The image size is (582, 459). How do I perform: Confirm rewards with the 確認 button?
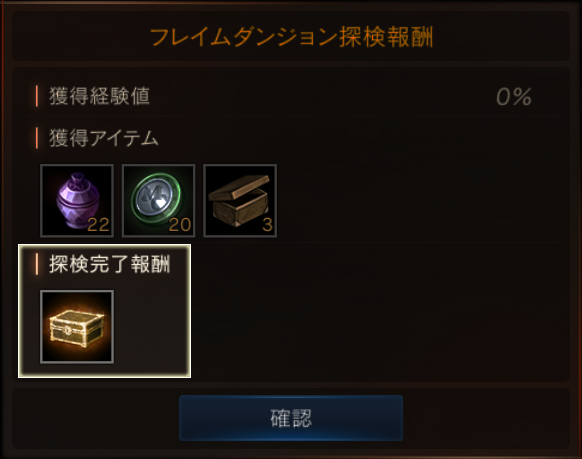point(291,418)
